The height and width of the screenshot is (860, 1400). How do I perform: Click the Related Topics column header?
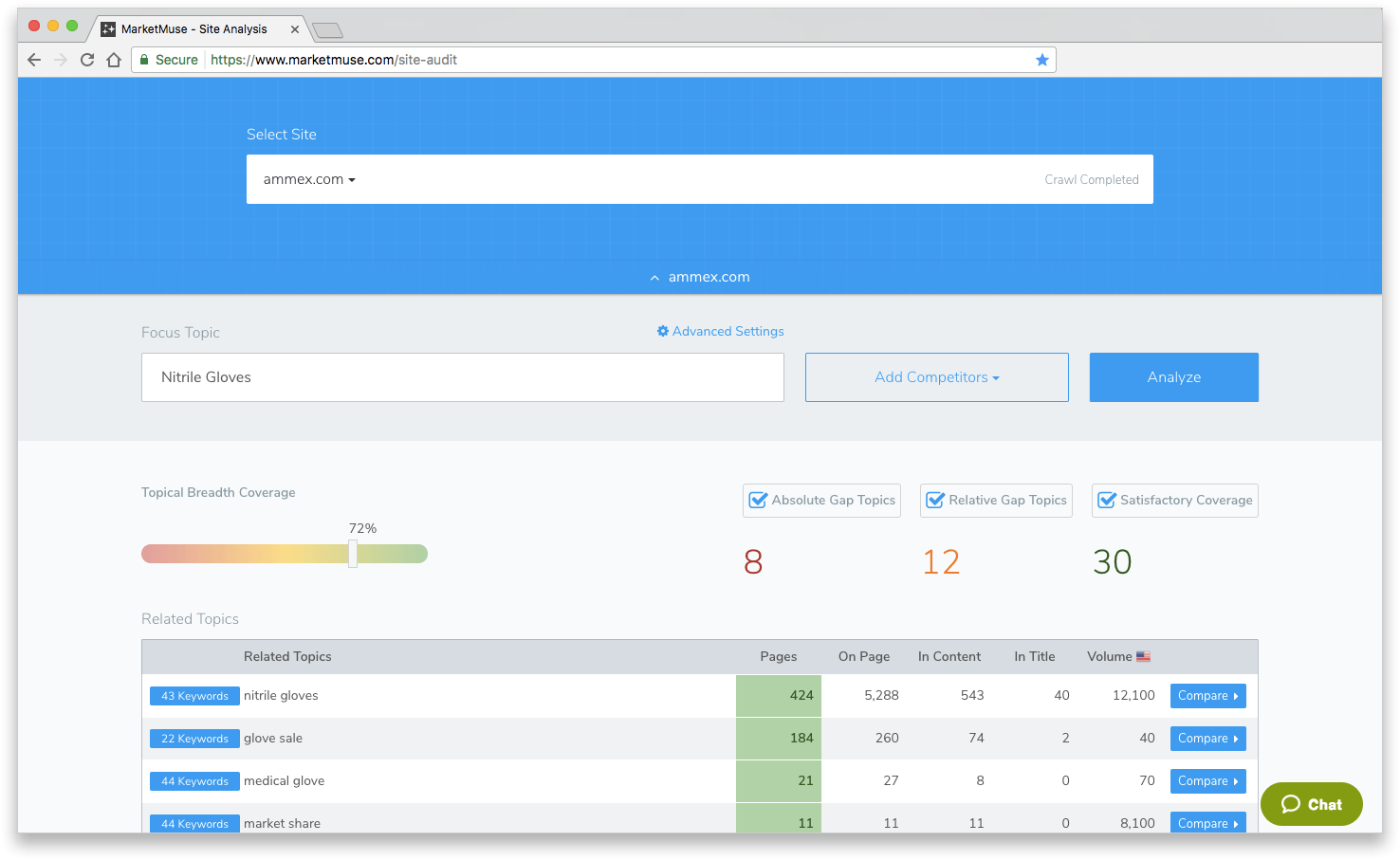click(287, 656)
